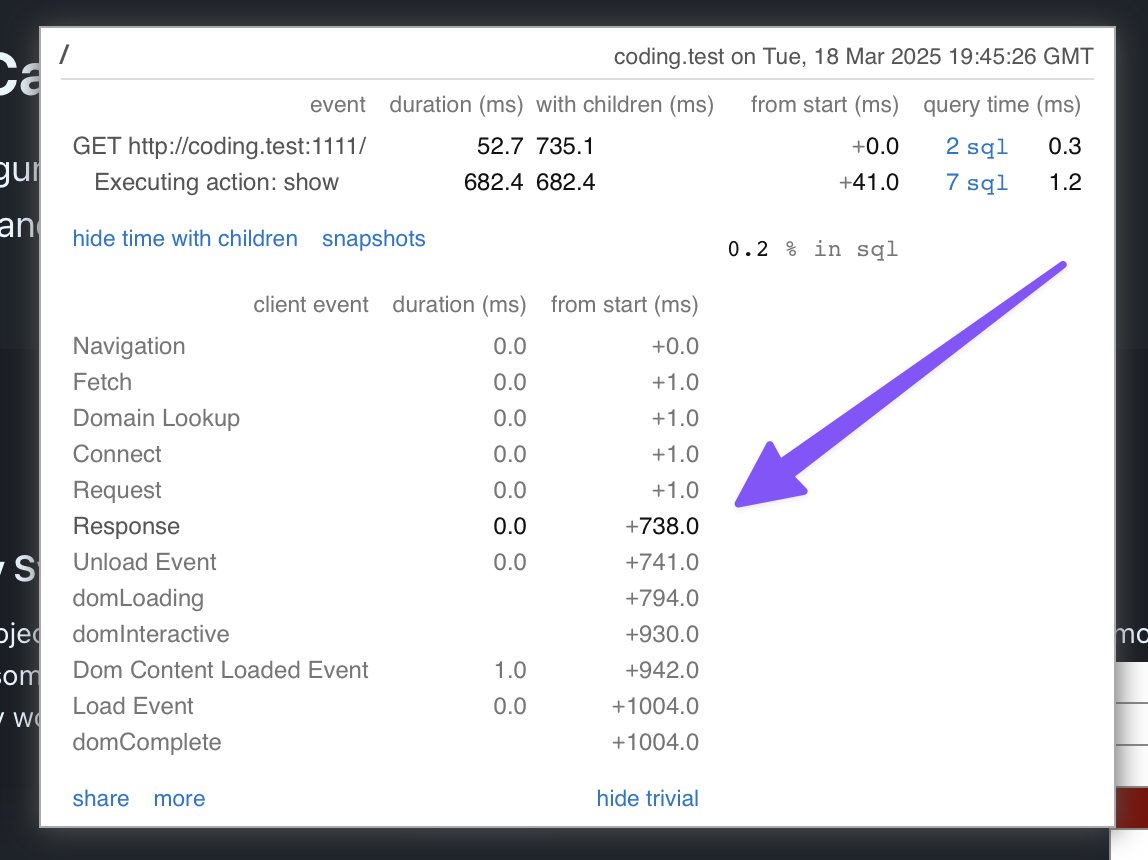1148x860 pixels.
Task: Click the 0.2 % in sql text
Action: [x=813, y=249]
